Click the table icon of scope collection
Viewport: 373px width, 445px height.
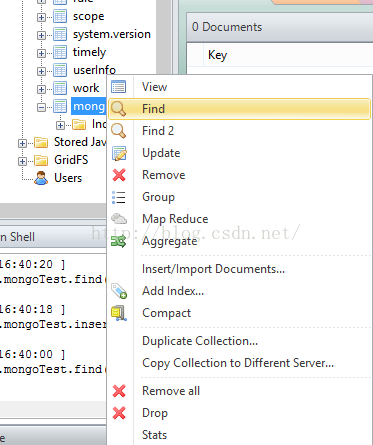pyautogui.click(x=60, y=17)
